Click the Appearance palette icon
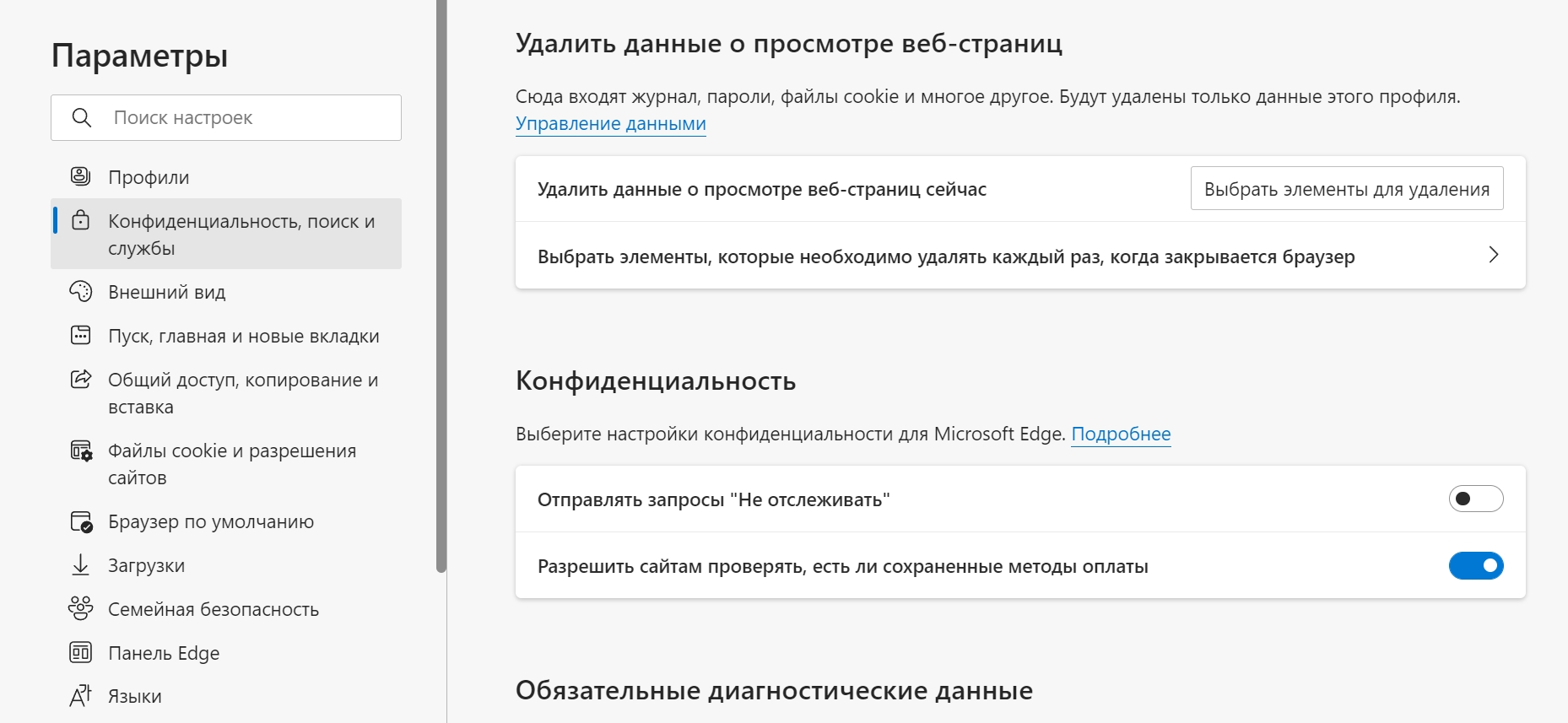The height and width of the screenshot is (723, 1568). pos(80,291)
